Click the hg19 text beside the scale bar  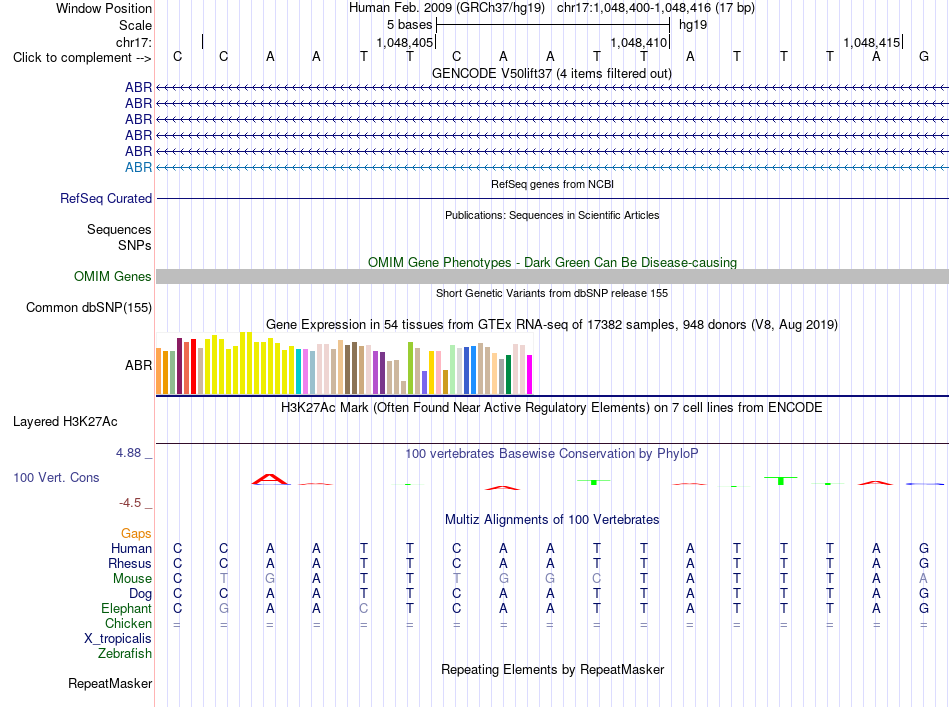tap(693, 25)
